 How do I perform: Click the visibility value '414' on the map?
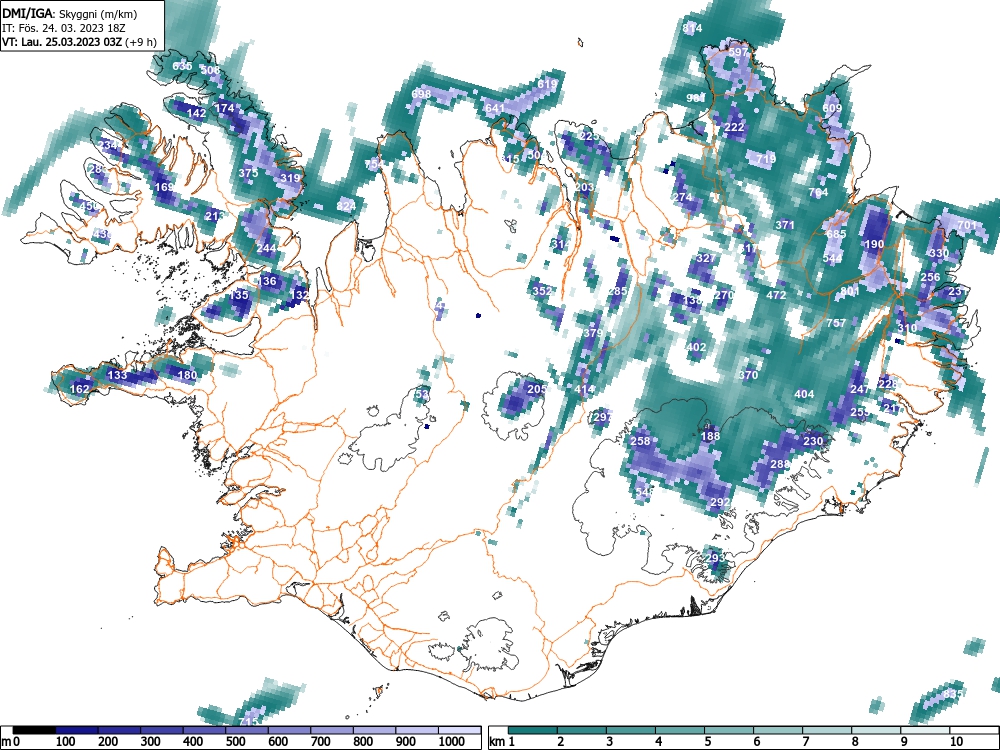click(x=584, y=389)
